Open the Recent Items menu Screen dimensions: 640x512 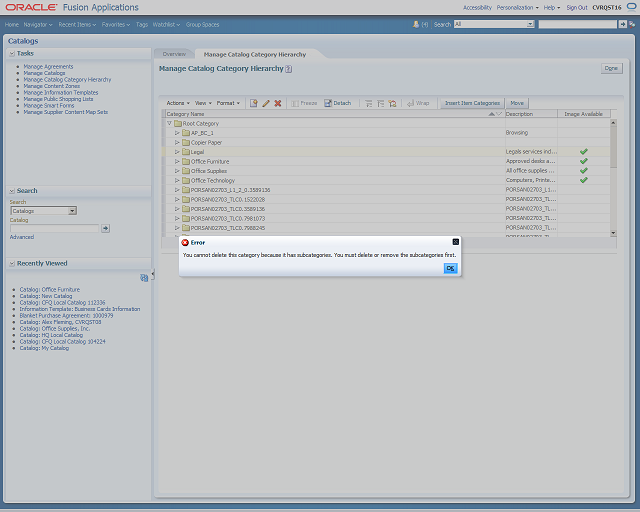pos(77,24)
